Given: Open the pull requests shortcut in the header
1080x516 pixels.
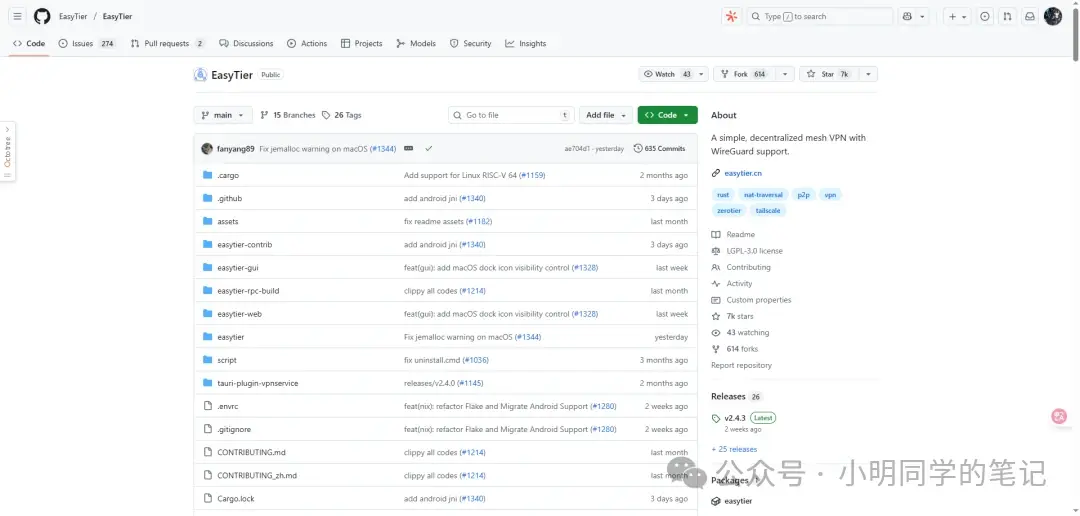Looking at the screenshot, I should click(1008, 17).
